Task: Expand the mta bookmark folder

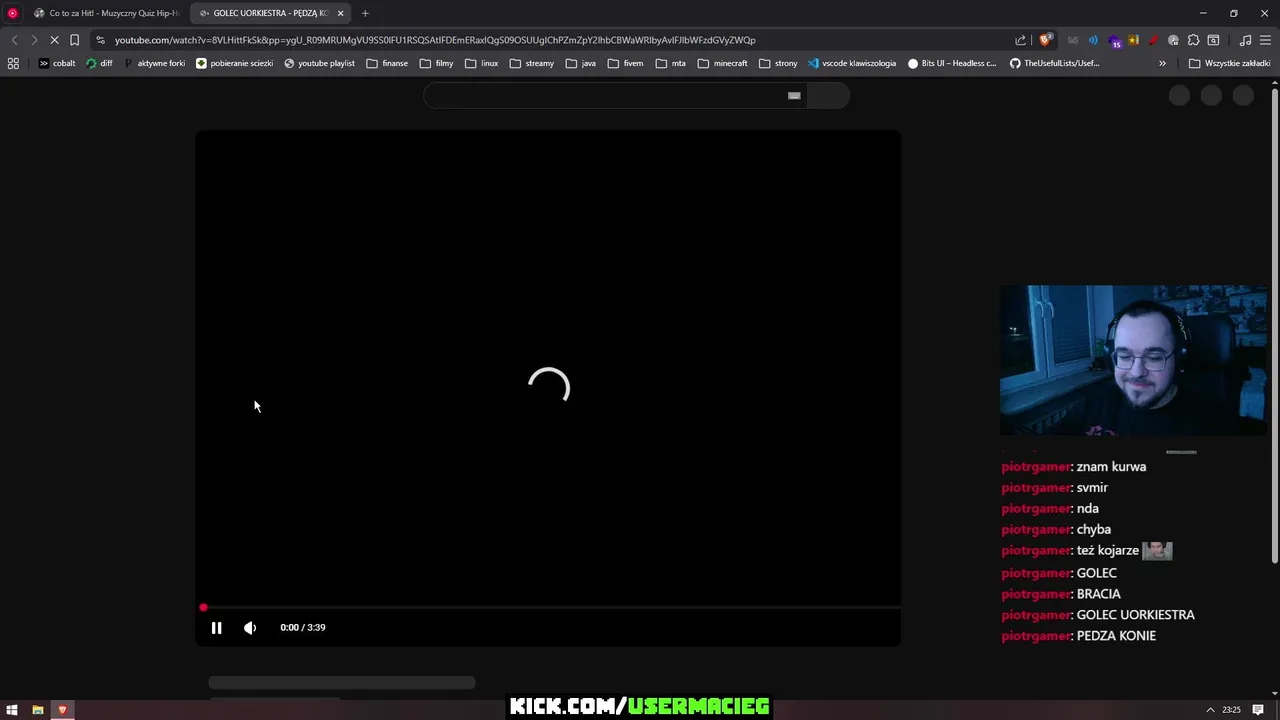Action: tap(671, 63)
